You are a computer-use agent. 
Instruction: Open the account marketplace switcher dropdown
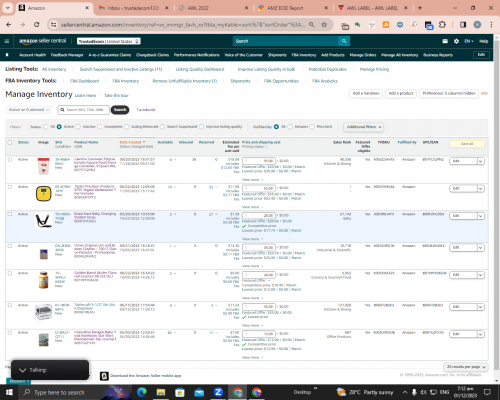click(x=109, y=41)
